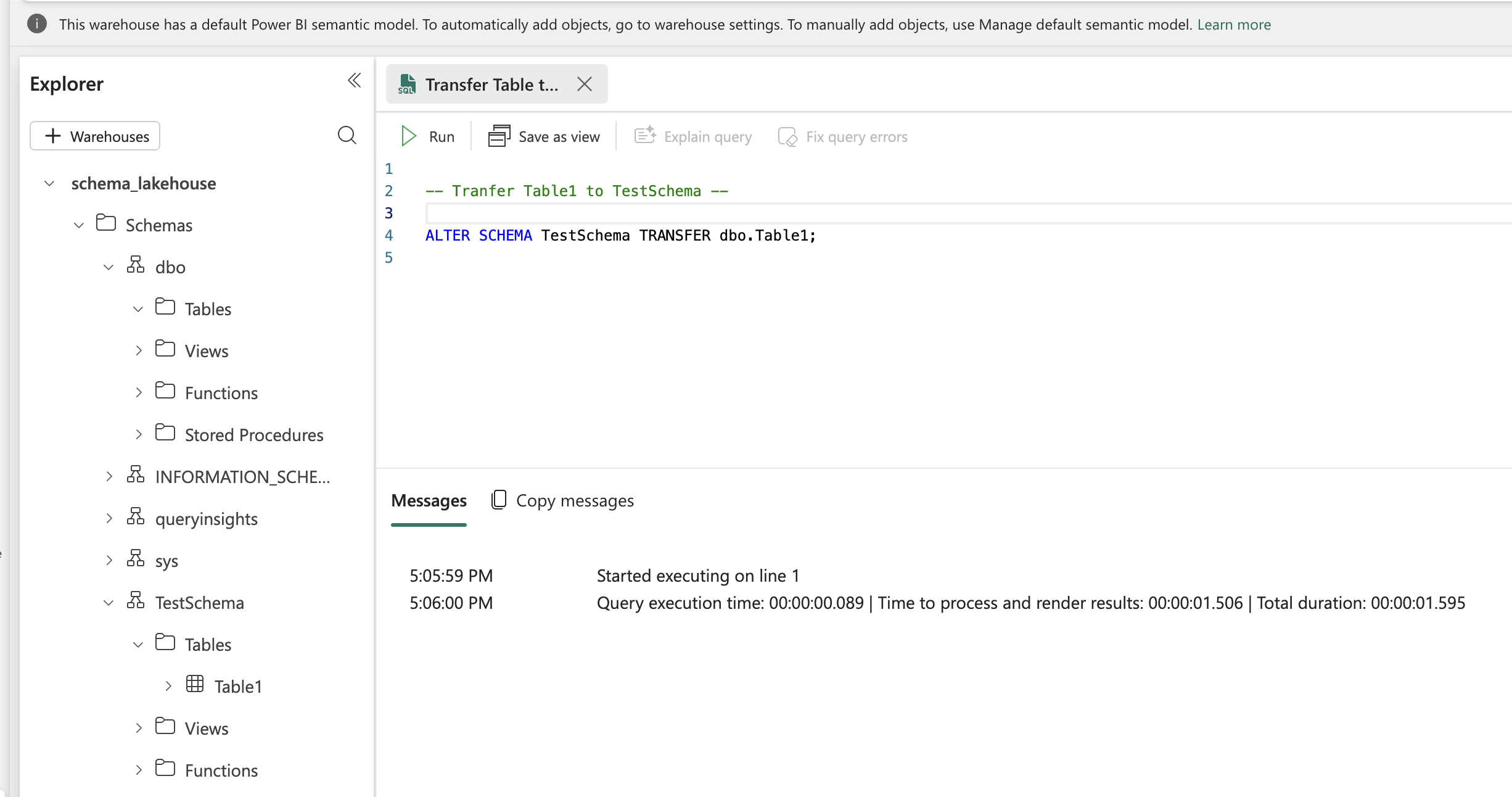Expand the queryinsights schema node
This screenshot has width=1512, height=797.
(x=109, y=519)
